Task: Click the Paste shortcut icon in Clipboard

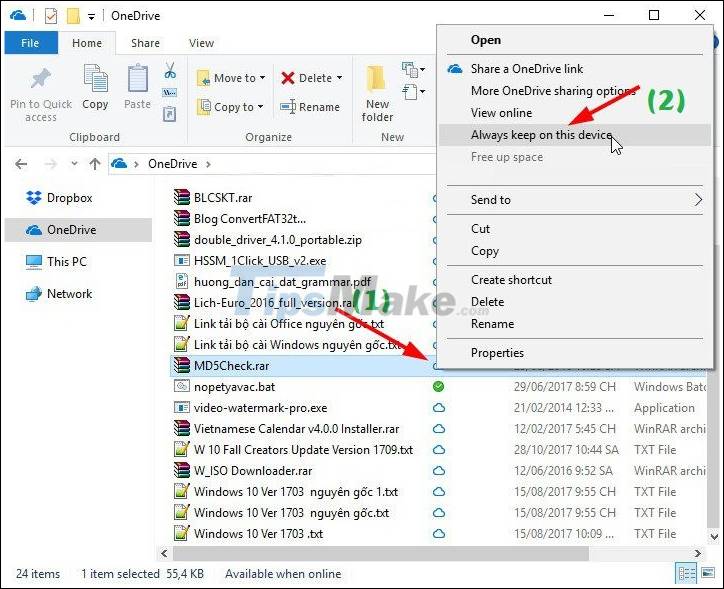Action: click(169, 114)
